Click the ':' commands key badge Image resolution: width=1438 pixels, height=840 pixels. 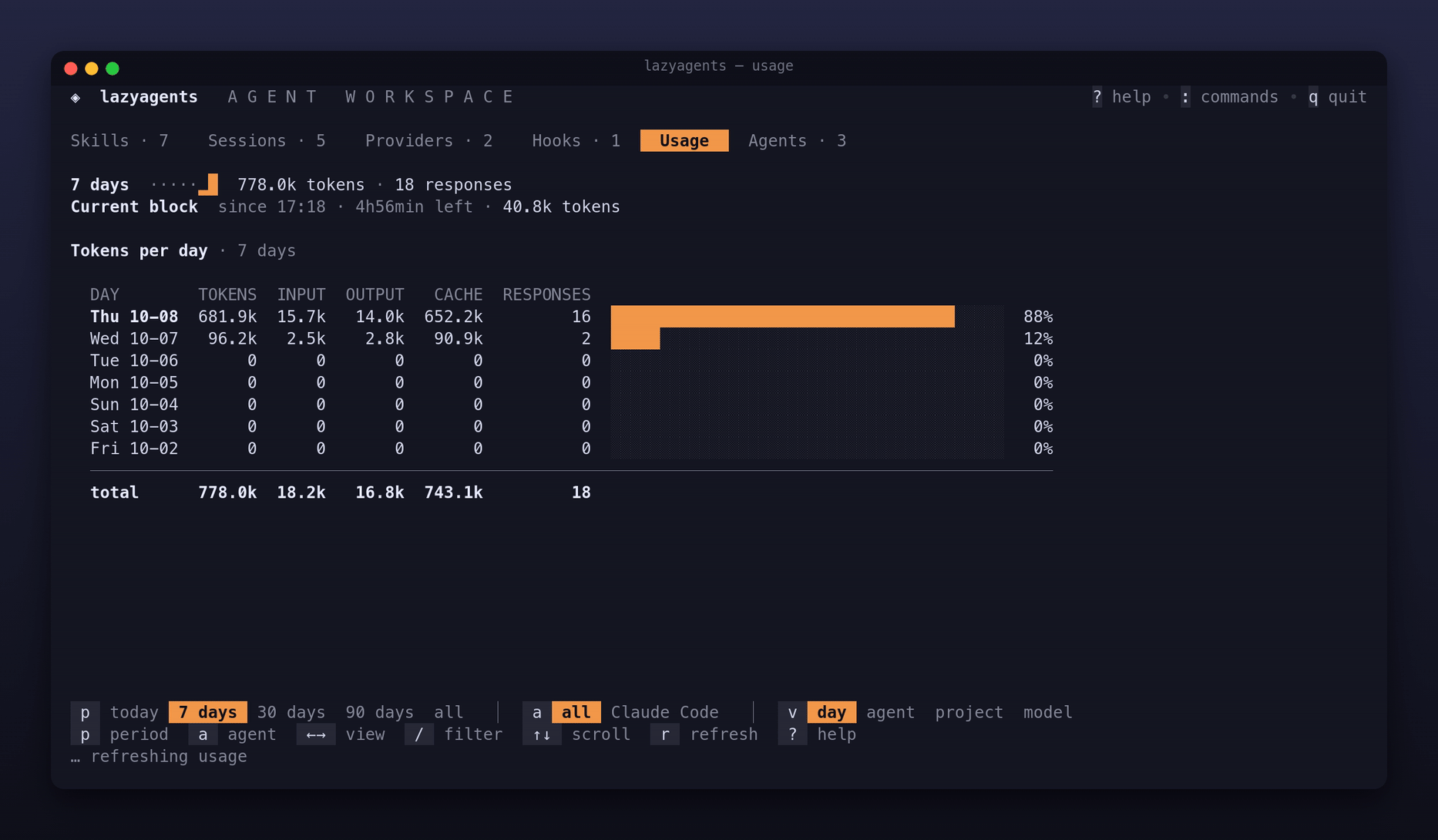[1185, 97]
